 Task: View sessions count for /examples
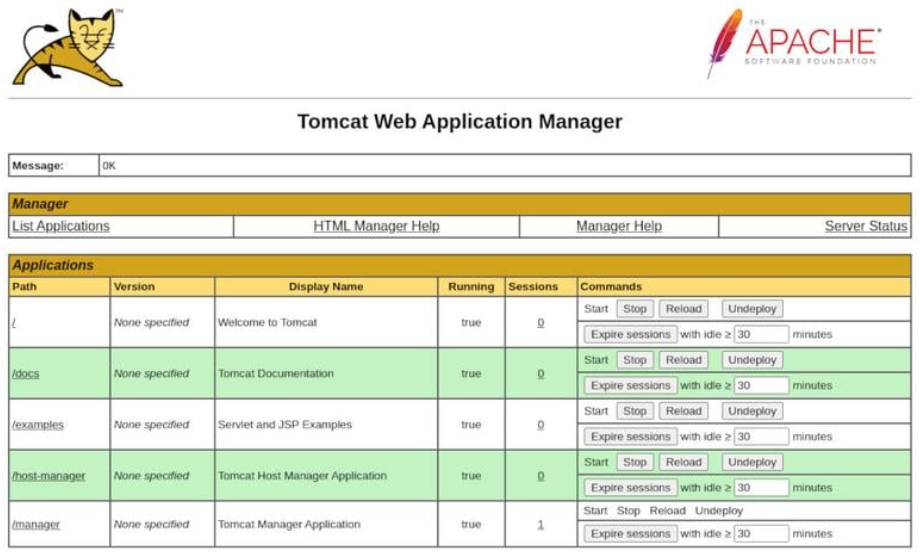pyautogui.click(x=540, y=425)
